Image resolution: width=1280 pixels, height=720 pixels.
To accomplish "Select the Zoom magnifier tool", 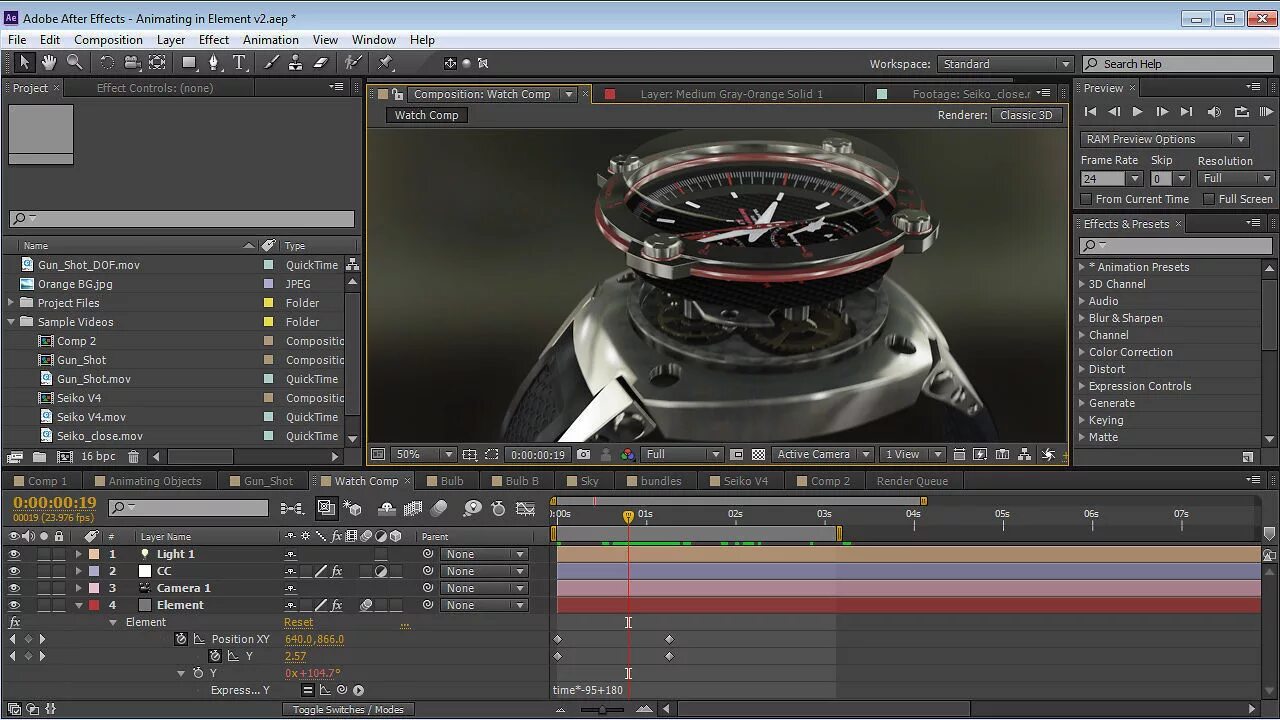I will point(75,63).
